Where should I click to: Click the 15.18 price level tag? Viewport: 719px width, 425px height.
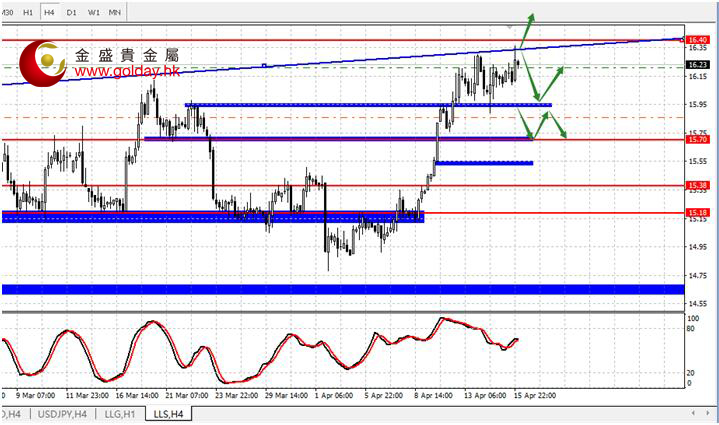(x=698, y=212)
